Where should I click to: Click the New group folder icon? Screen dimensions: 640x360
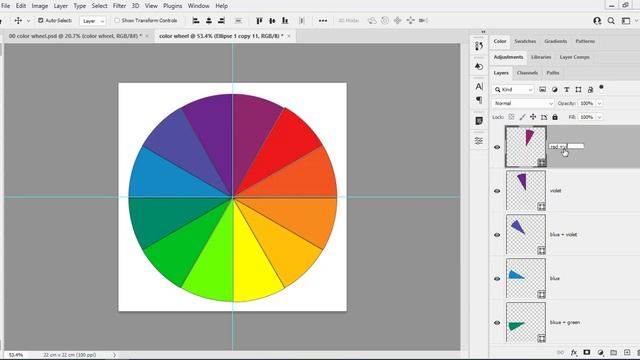pos(613,352)
